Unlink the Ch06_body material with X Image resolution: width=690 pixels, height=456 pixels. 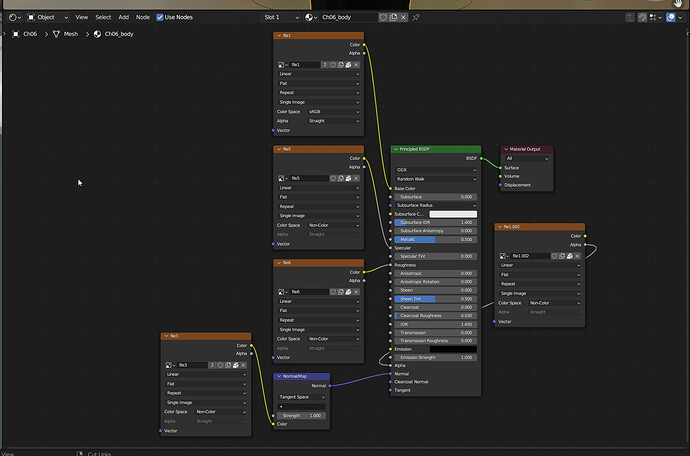coord(403,17)
